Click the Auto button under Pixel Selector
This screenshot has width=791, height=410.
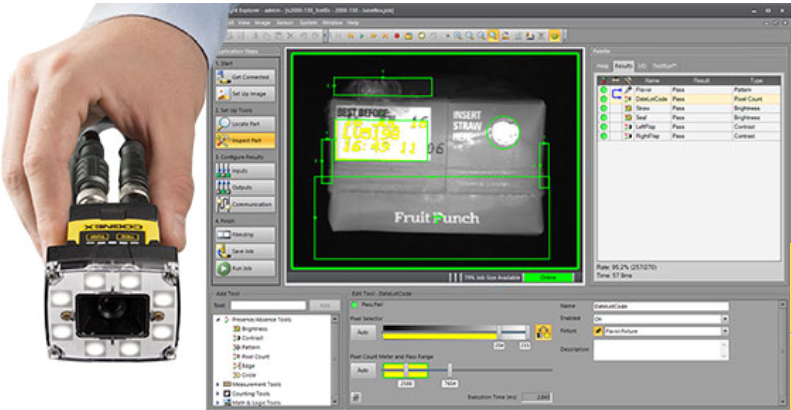tap(363, 332)
